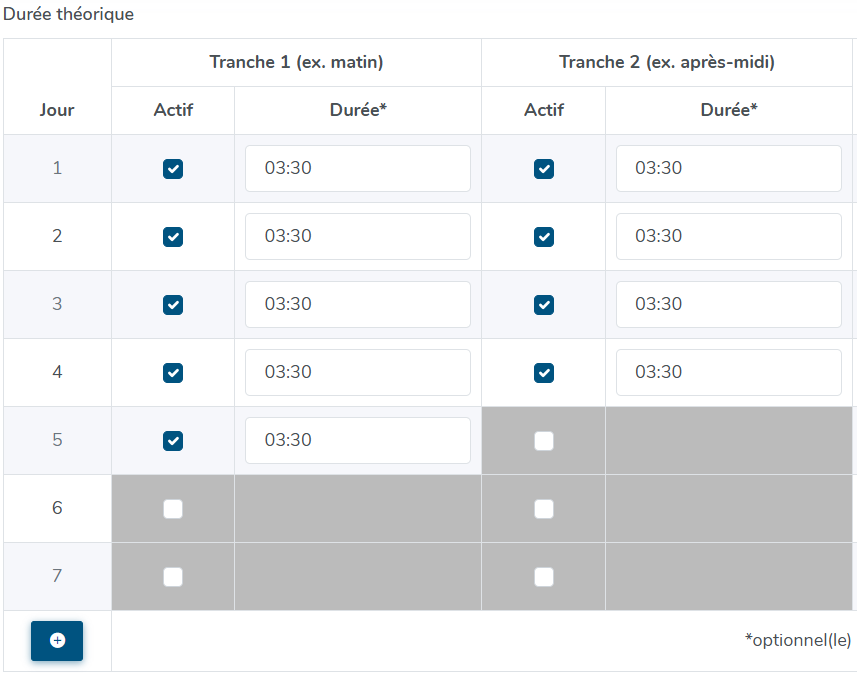
Task: Click Tranche 2 Durée input for day 4
Action: (x=729, y=372)
